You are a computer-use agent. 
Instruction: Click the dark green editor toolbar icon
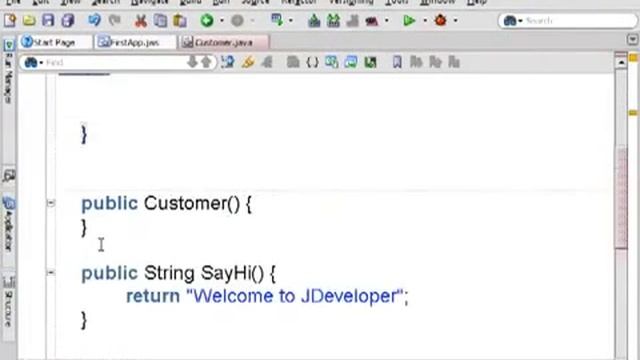tap(370, 62)
